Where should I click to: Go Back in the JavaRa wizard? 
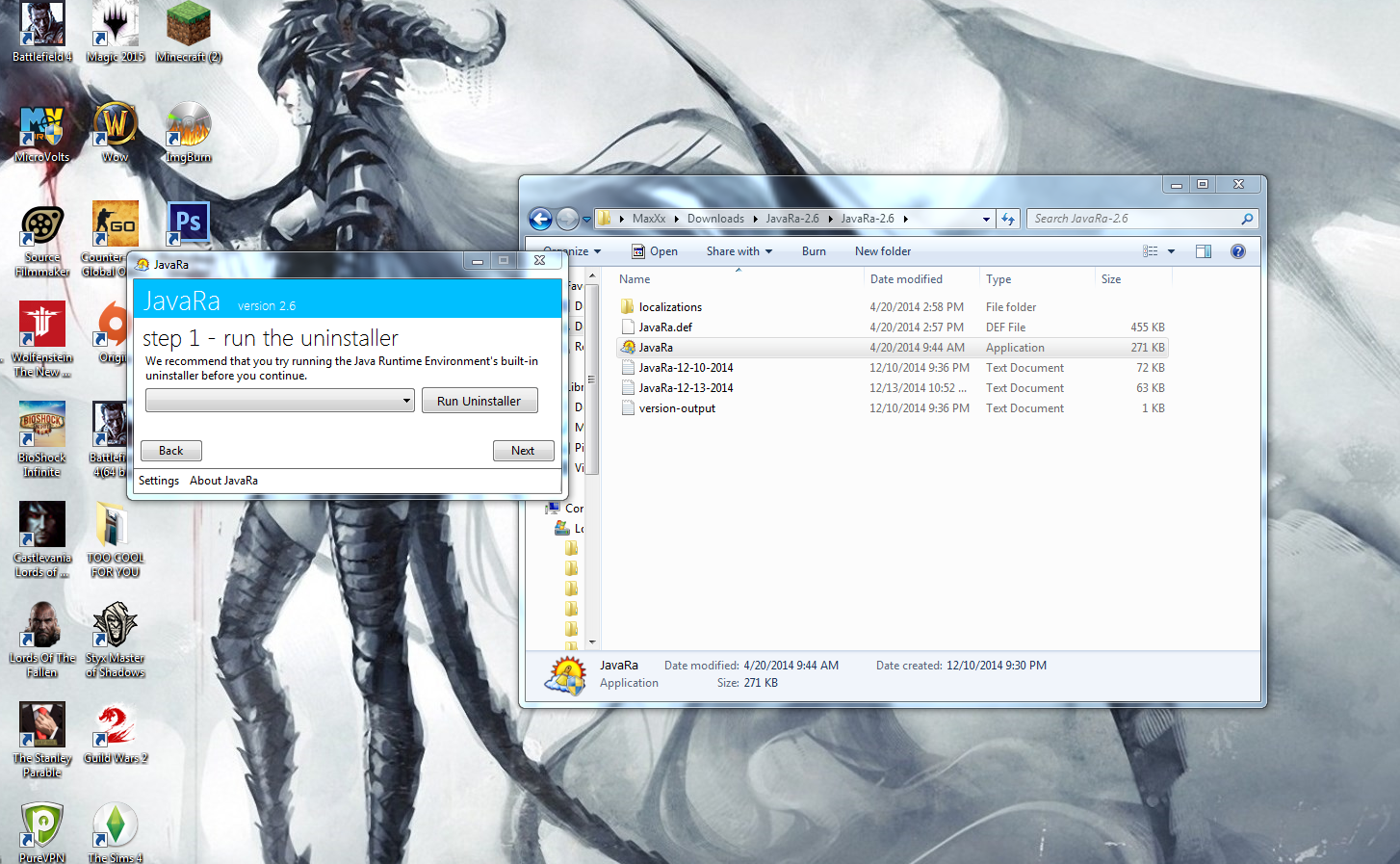tap(171, 451)
